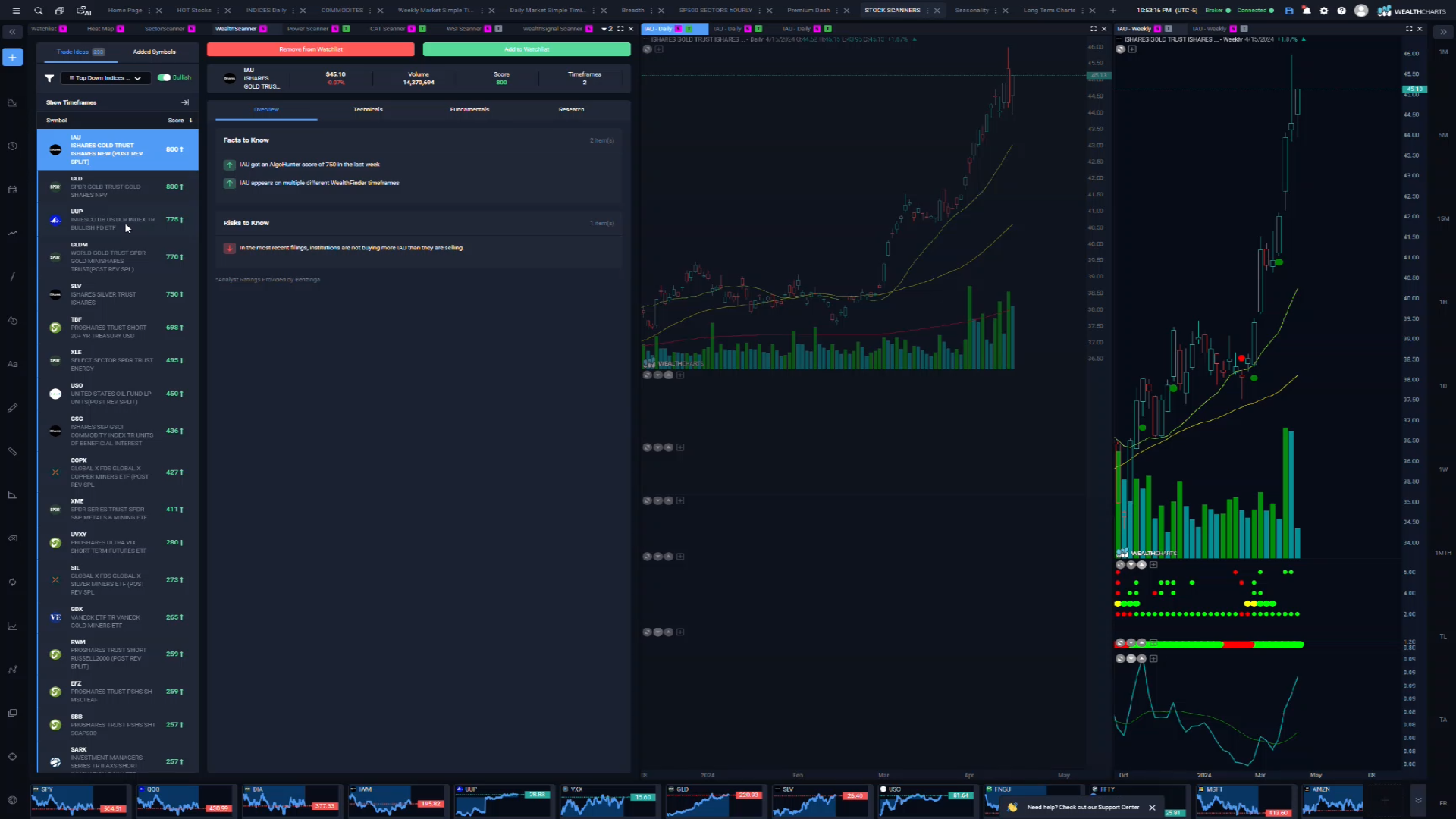
Task: Maximize the IAU Weekly chart panel
Action: click(x=1409, y=29)
